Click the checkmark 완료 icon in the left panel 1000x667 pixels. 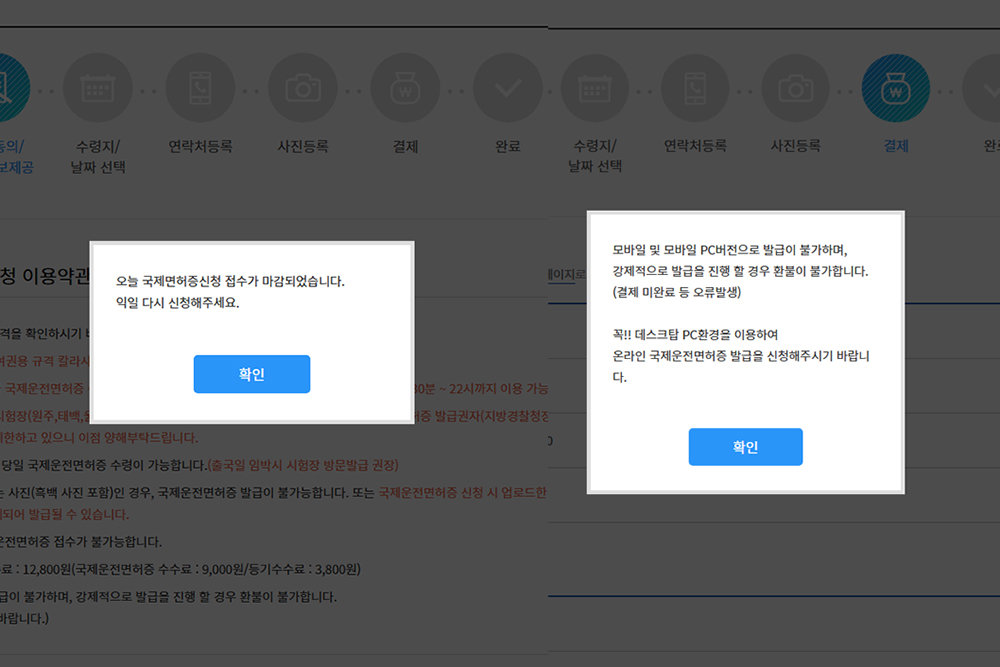508,88
